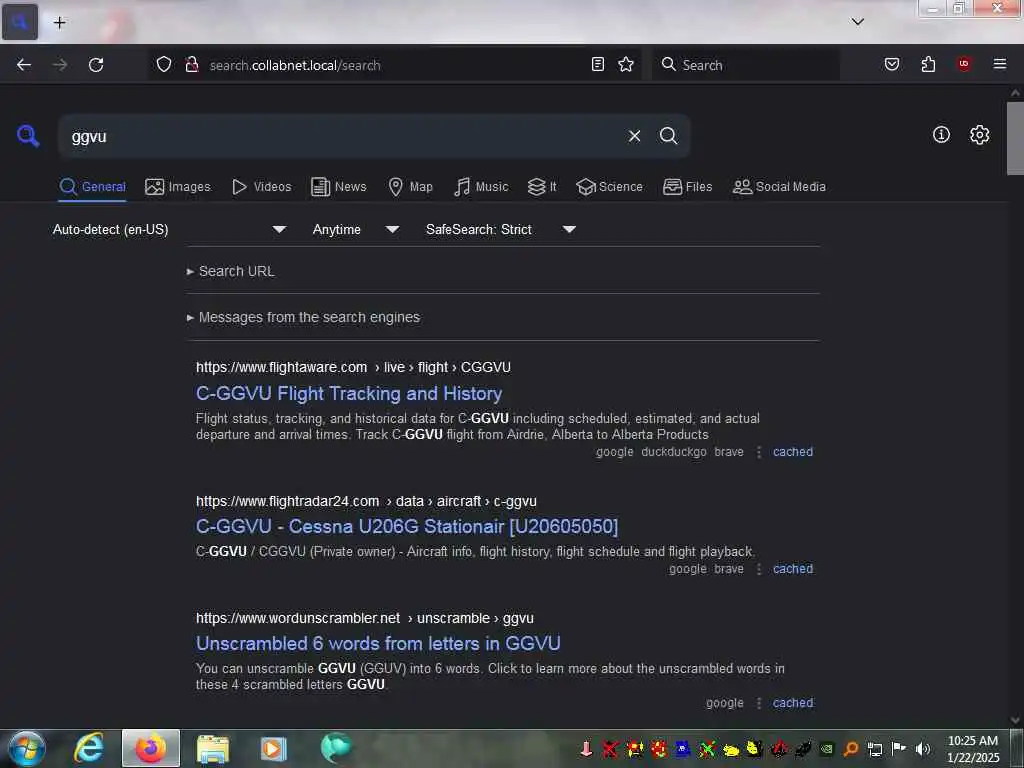Switch to the IT category
This screenshot has height=768, width=1024.
pos(542,187)
